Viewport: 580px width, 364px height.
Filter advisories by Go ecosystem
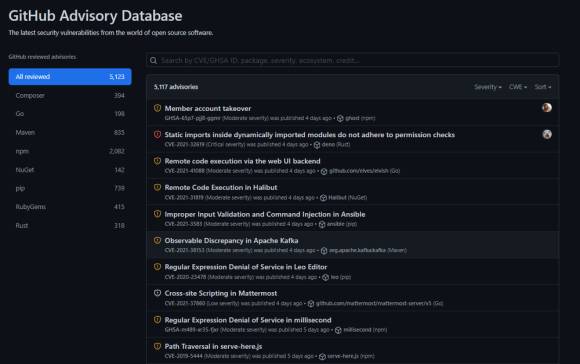[x=70, y=114]
